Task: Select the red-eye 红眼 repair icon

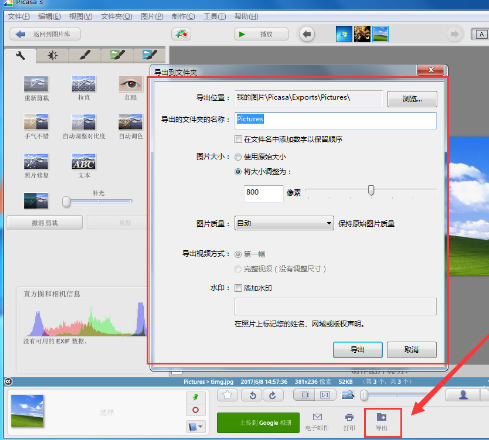Action: click(x=131, y=84)
